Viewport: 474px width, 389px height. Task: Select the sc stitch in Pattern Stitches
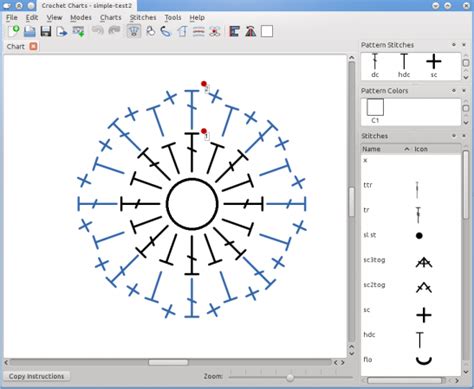(434, 66)
